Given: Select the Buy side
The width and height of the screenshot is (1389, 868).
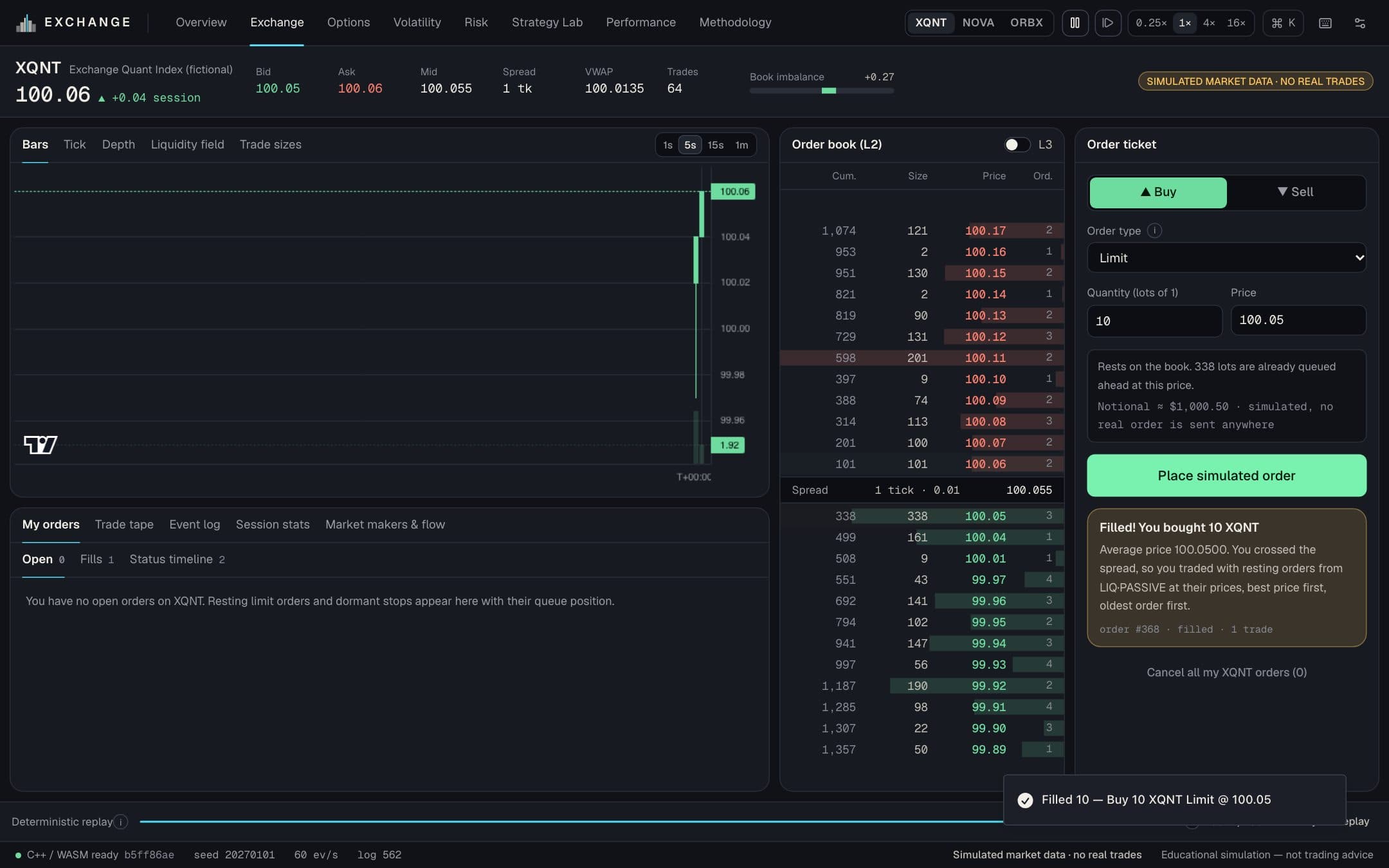Looking at the screenshot, I should pos(1157,192).
